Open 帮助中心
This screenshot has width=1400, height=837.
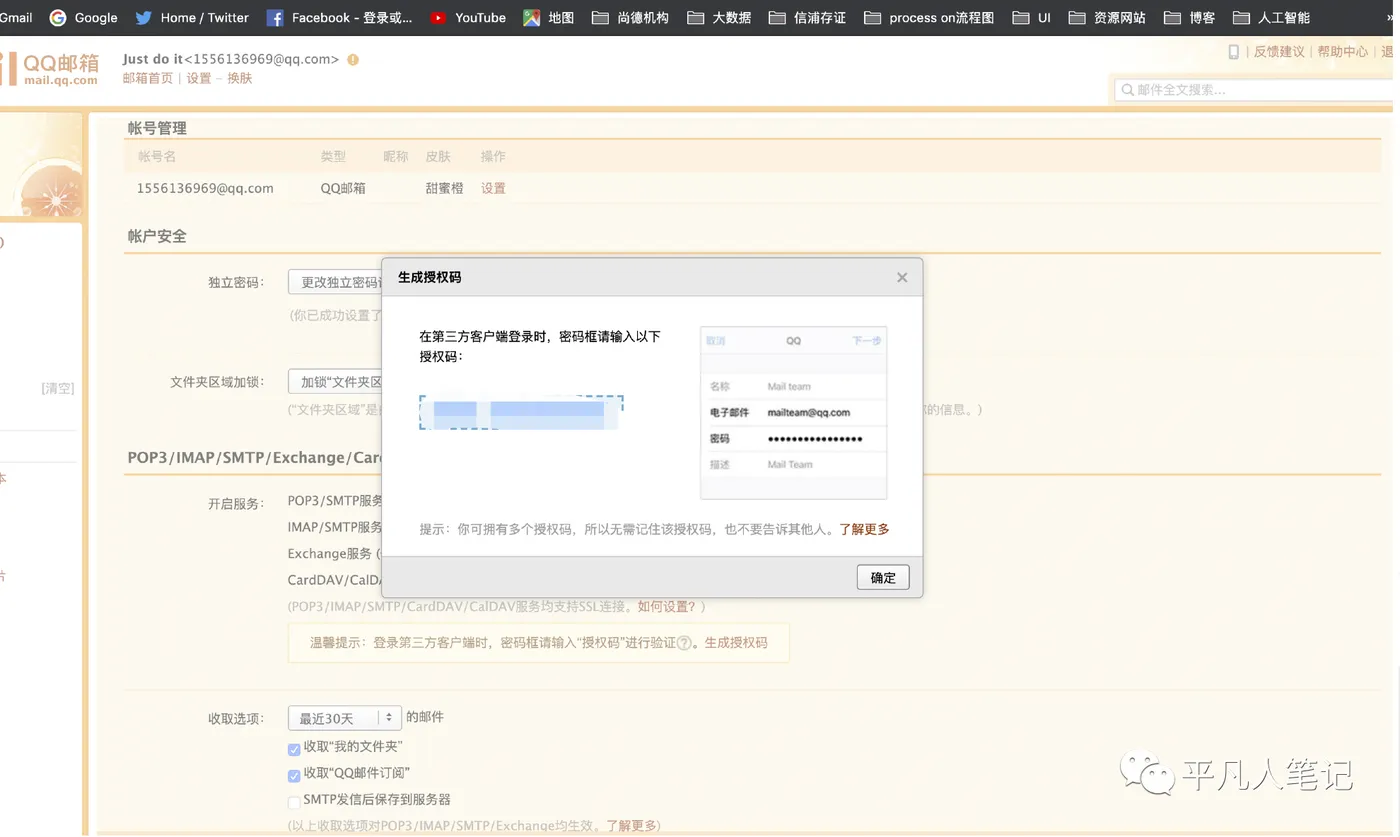pos(1343,51)
